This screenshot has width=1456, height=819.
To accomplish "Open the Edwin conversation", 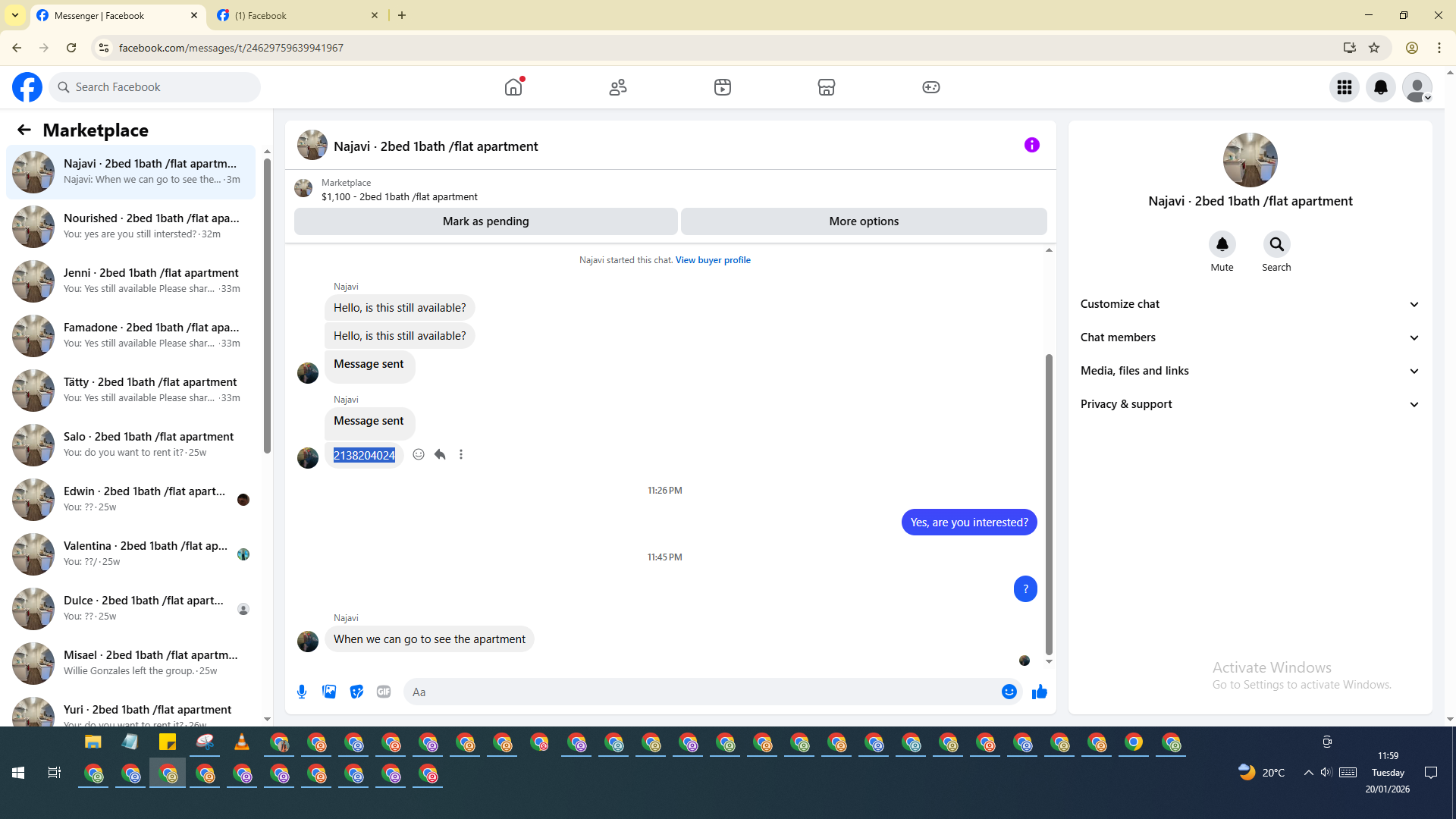I will pos(130,499).
